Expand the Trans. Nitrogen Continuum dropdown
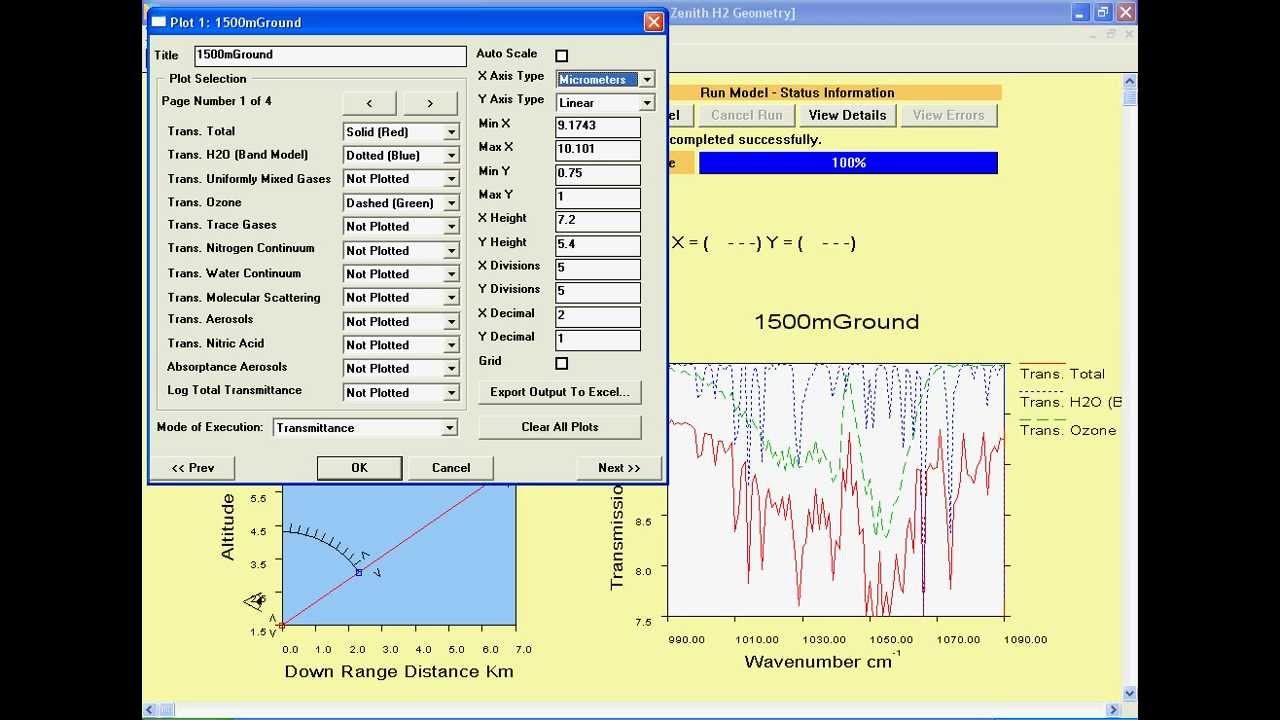The height and width of the screenshot is (720, 1280). (451, 251)
